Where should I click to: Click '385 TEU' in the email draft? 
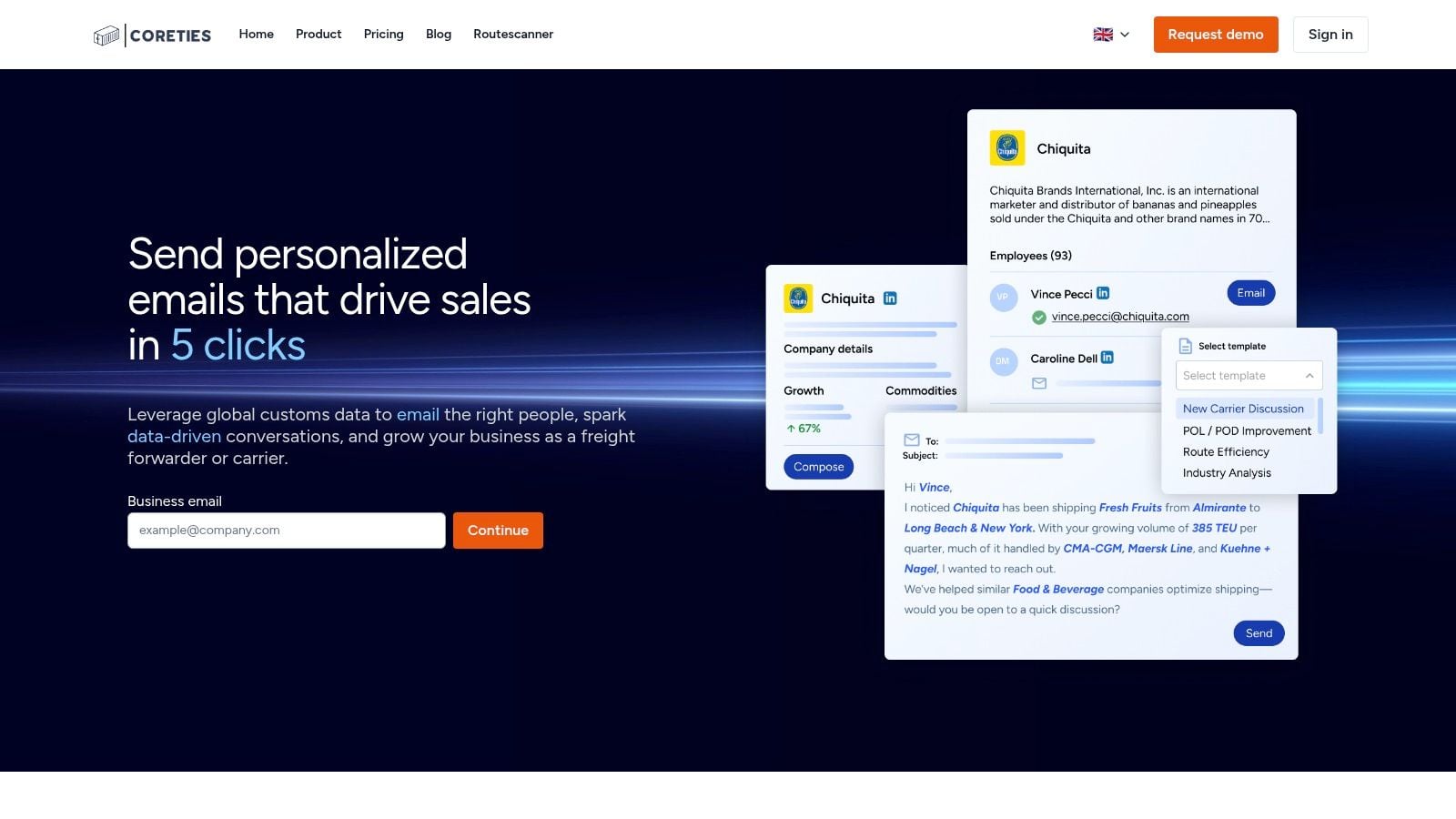point(1214,528)
